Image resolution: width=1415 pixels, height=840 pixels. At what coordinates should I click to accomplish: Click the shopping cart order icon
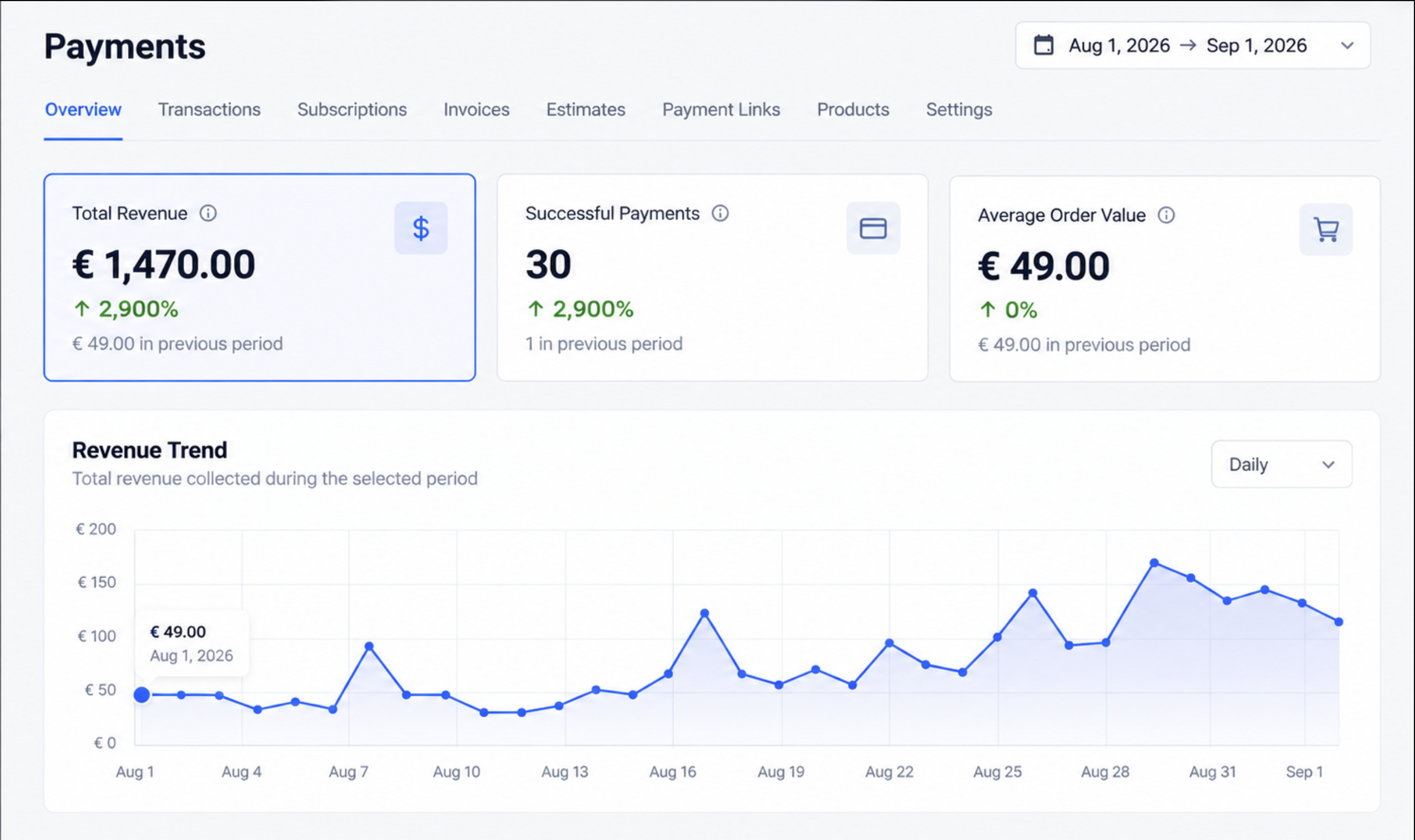[1326, 230]
